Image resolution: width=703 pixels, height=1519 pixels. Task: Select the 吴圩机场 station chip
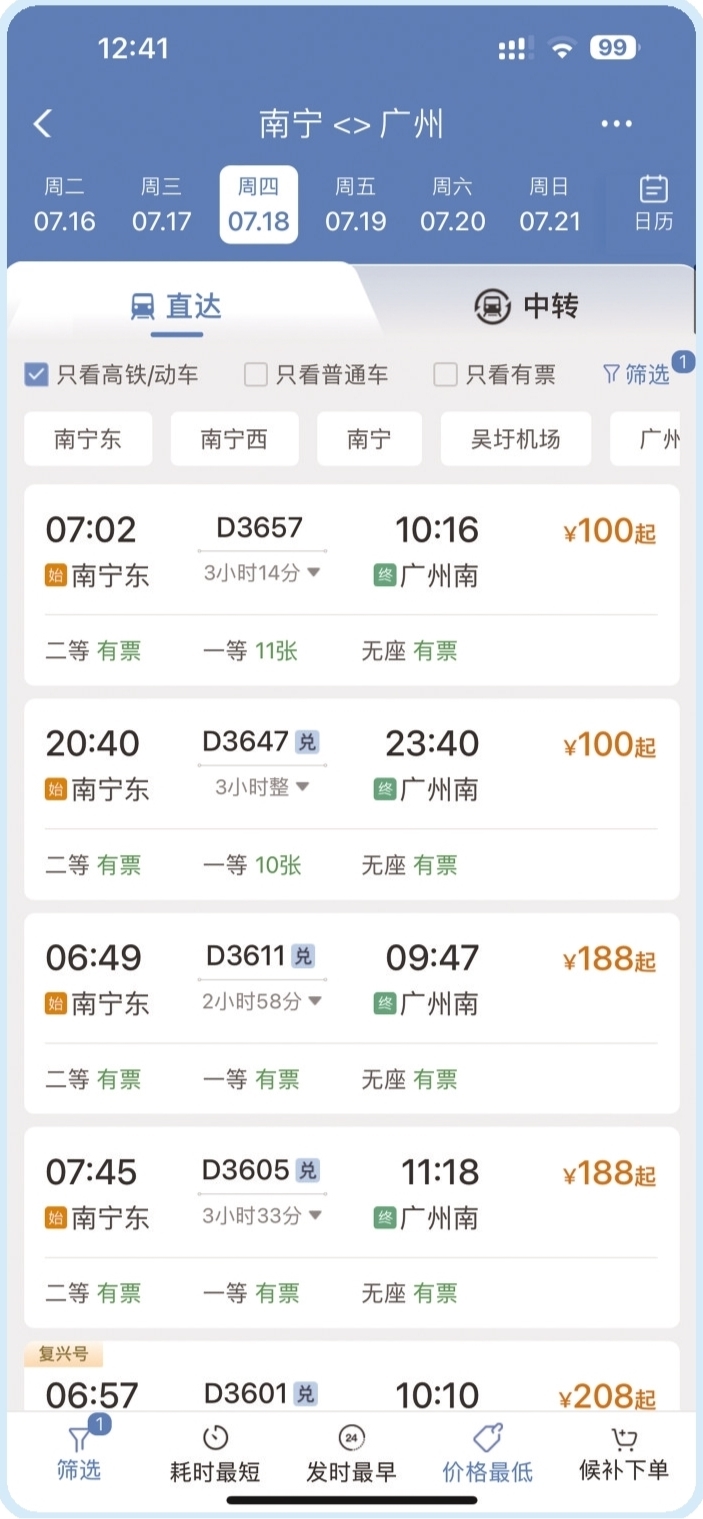(x=515, y=439)
